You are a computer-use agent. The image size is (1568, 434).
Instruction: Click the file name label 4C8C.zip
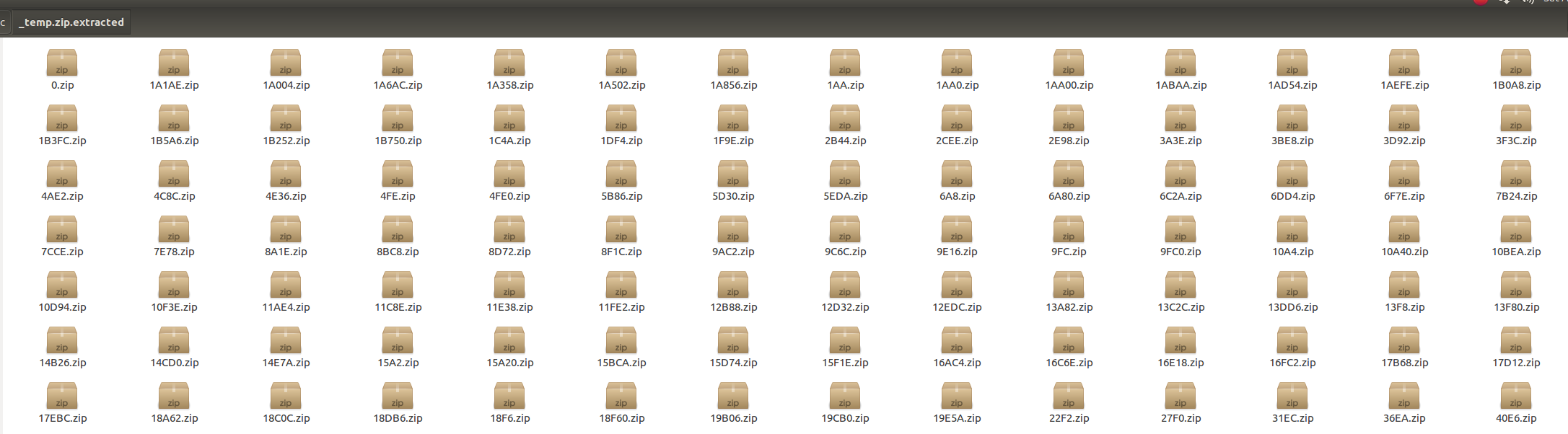(x=174, y=196)
